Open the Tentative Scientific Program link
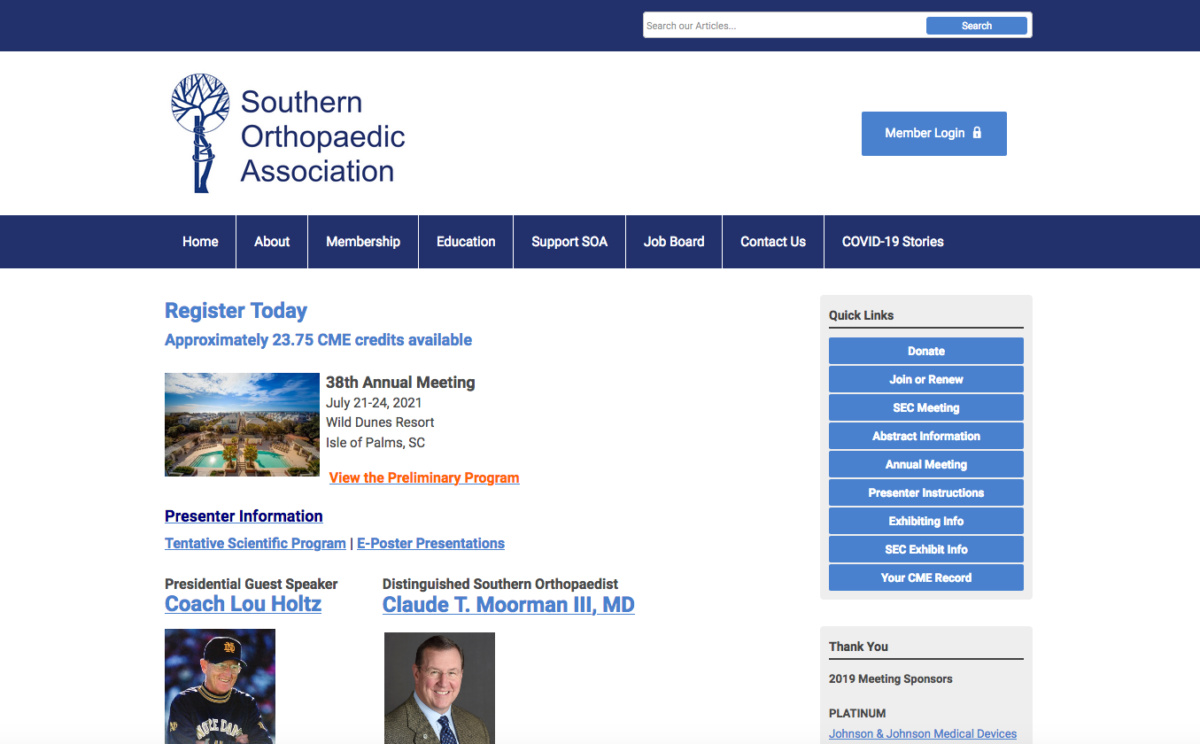Screen dimensions: 1200x744 255,543
